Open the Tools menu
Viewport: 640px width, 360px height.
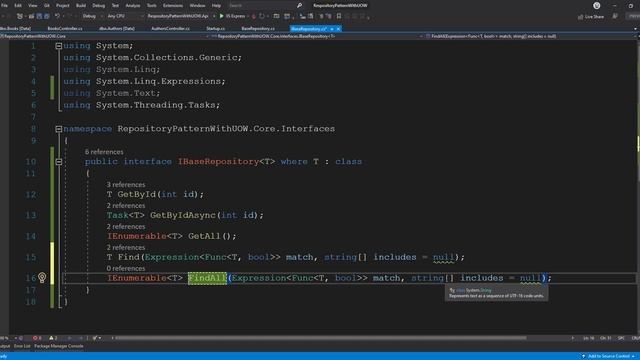pyautogui.click(x=151, y=5)
